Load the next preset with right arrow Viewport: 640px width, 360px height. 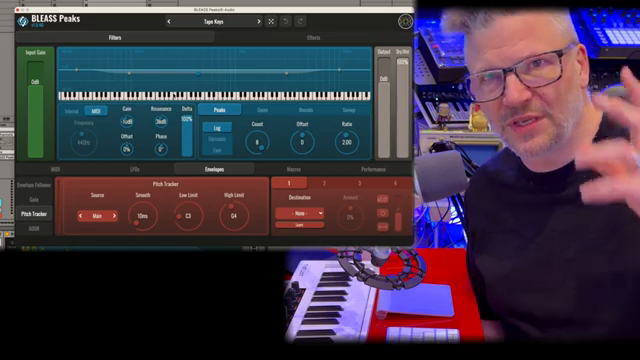click(258, 22)
